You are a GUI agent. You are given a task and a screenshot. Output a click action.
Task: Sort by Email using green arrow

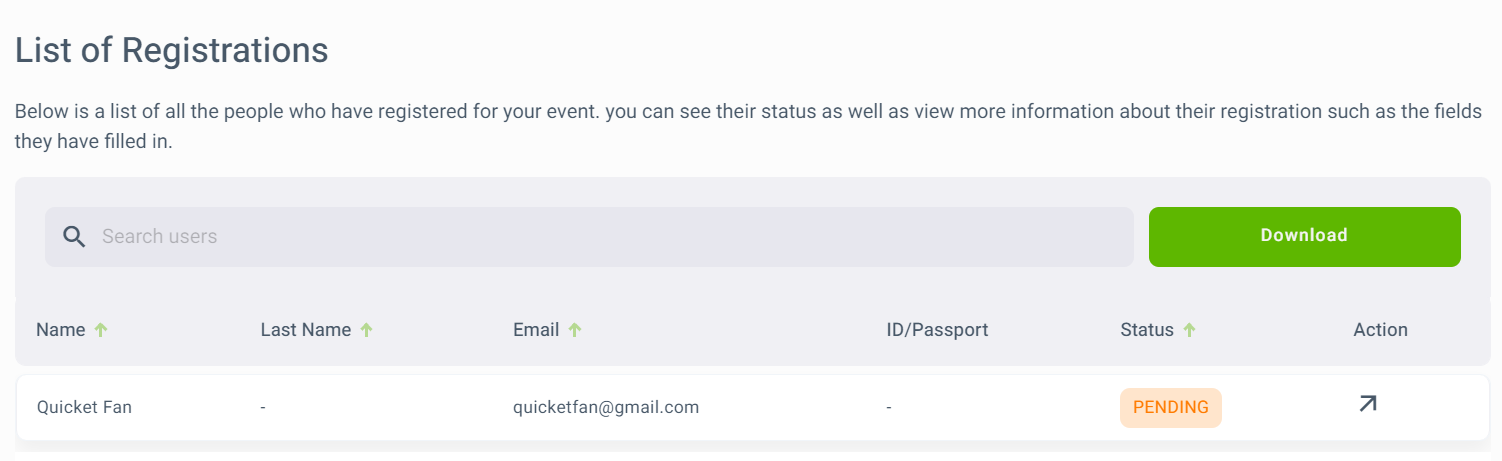[574, 330]
